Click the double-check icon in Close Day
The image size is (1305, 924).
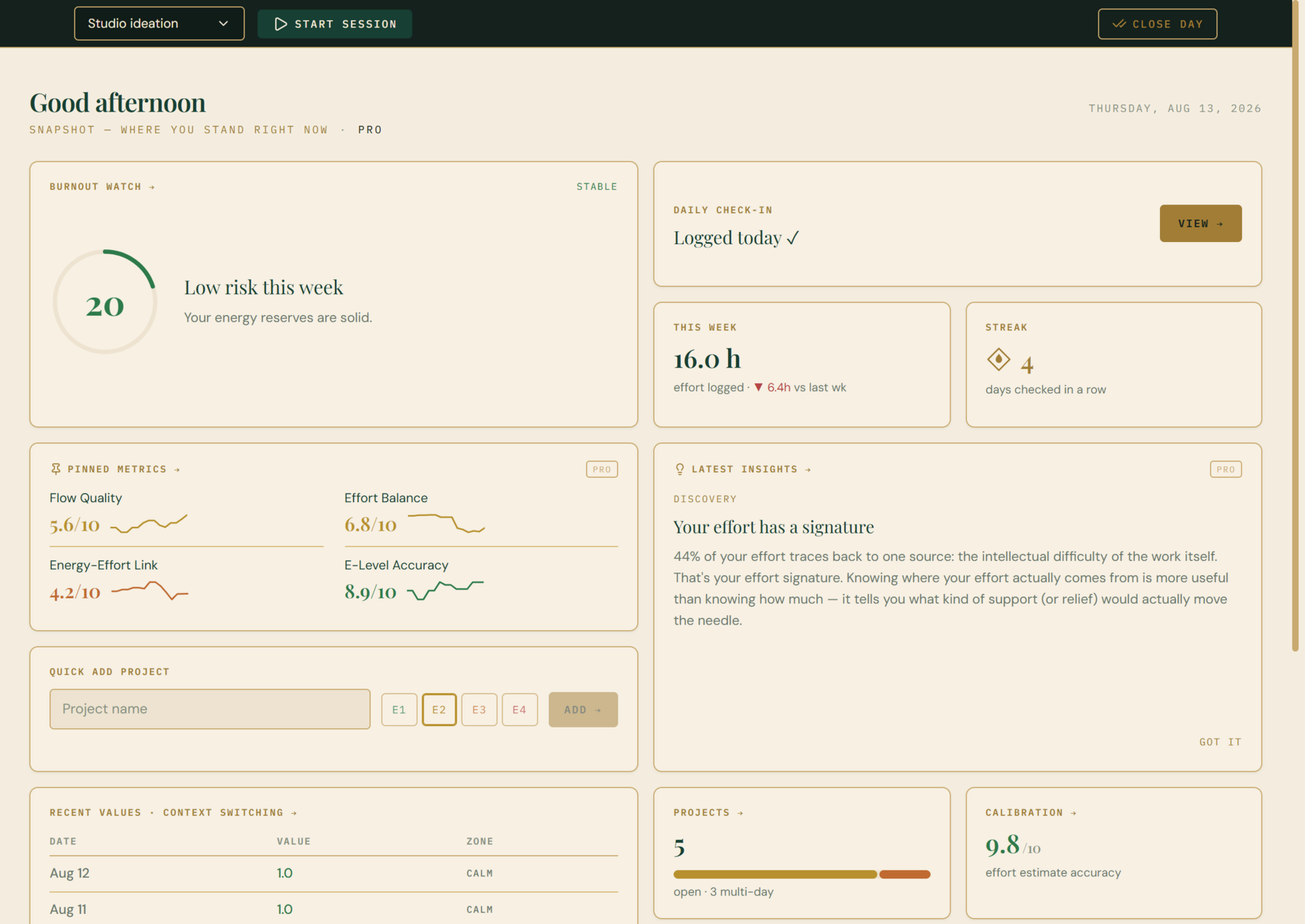[x=1119, y=24]
